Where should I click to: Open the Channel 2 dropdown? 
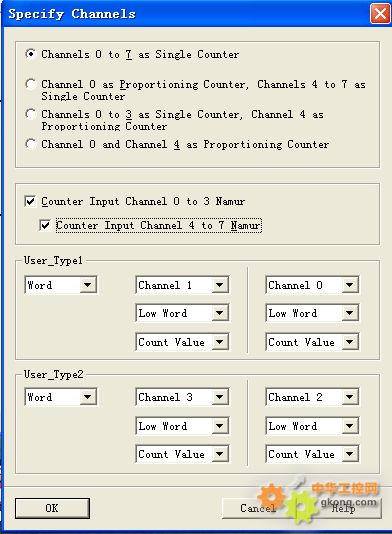(x=312, y=397)
